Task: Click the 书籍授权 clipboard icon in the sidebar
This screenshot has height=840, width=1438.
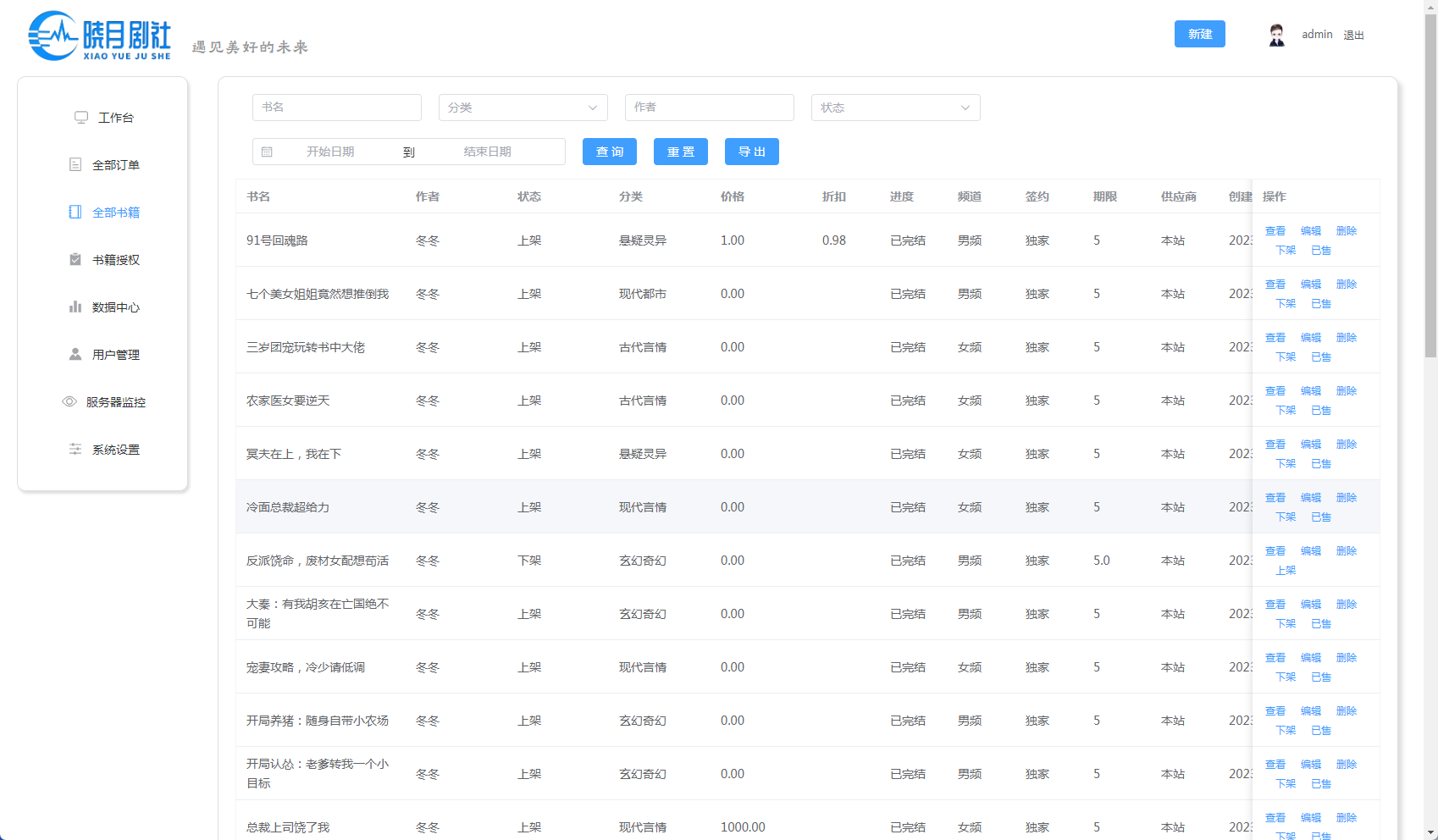Action: 75,259
